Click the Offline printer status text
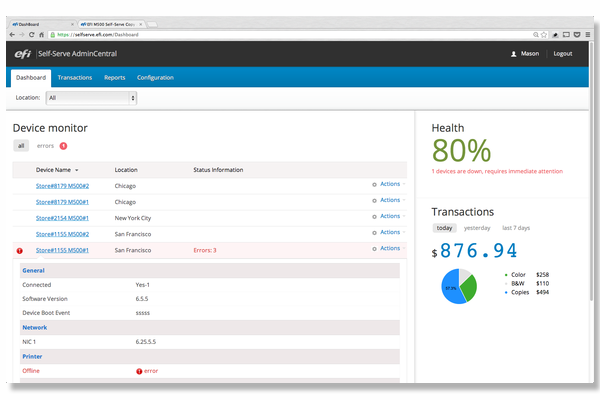This screenshot has height=400, width=600. point(31,371)
